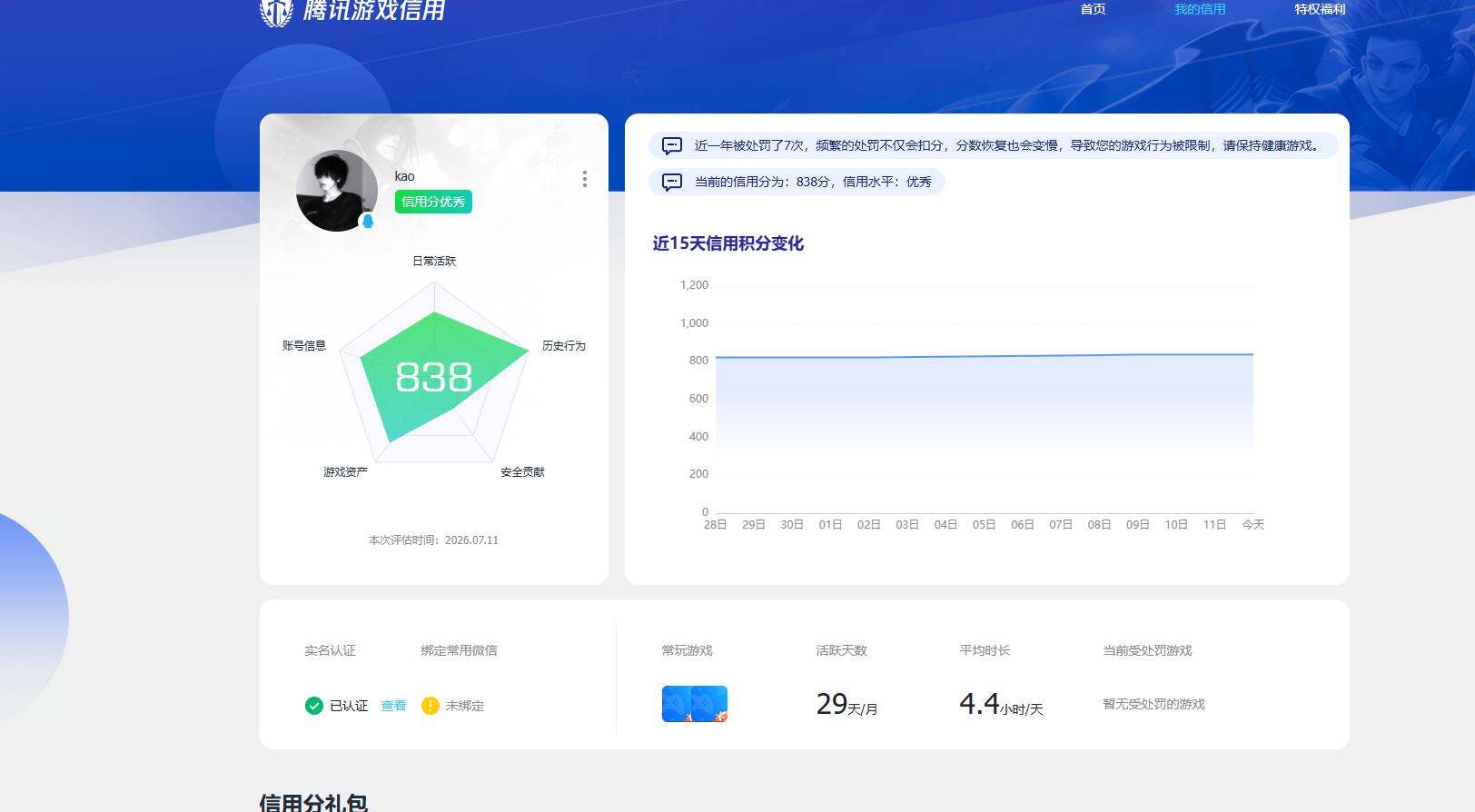Click the 4.4小时/天 average duration value

click(1001, 704)
